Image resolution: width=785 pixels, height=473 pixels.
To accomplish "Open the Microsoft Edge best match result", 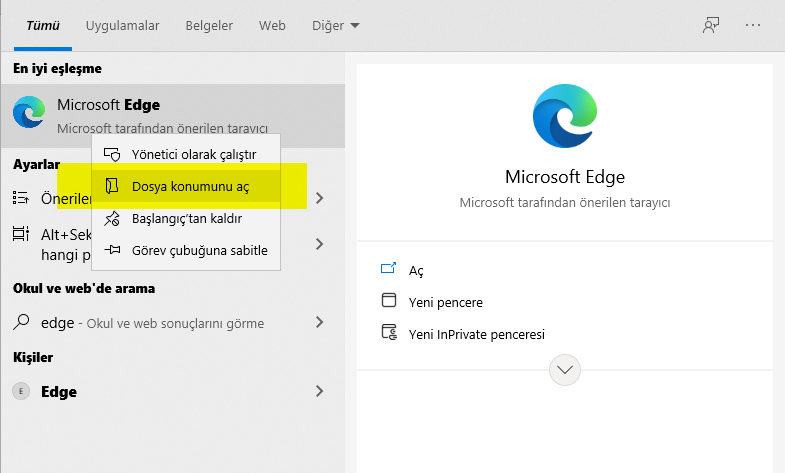I will (x=173, y=116).
